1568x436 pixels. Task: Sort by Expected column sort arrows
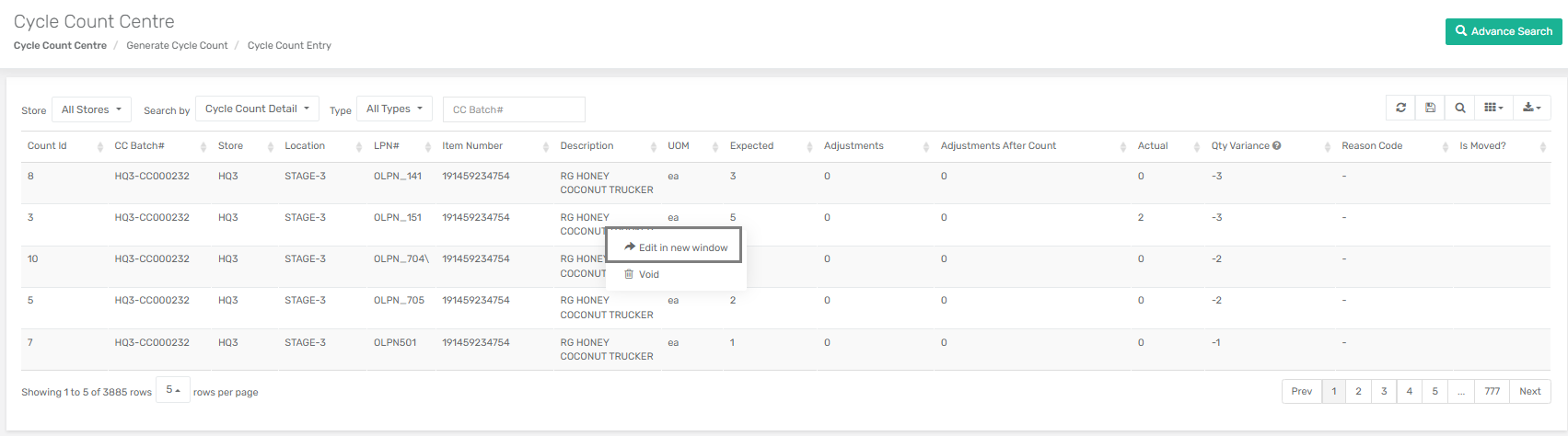point(809,147)
